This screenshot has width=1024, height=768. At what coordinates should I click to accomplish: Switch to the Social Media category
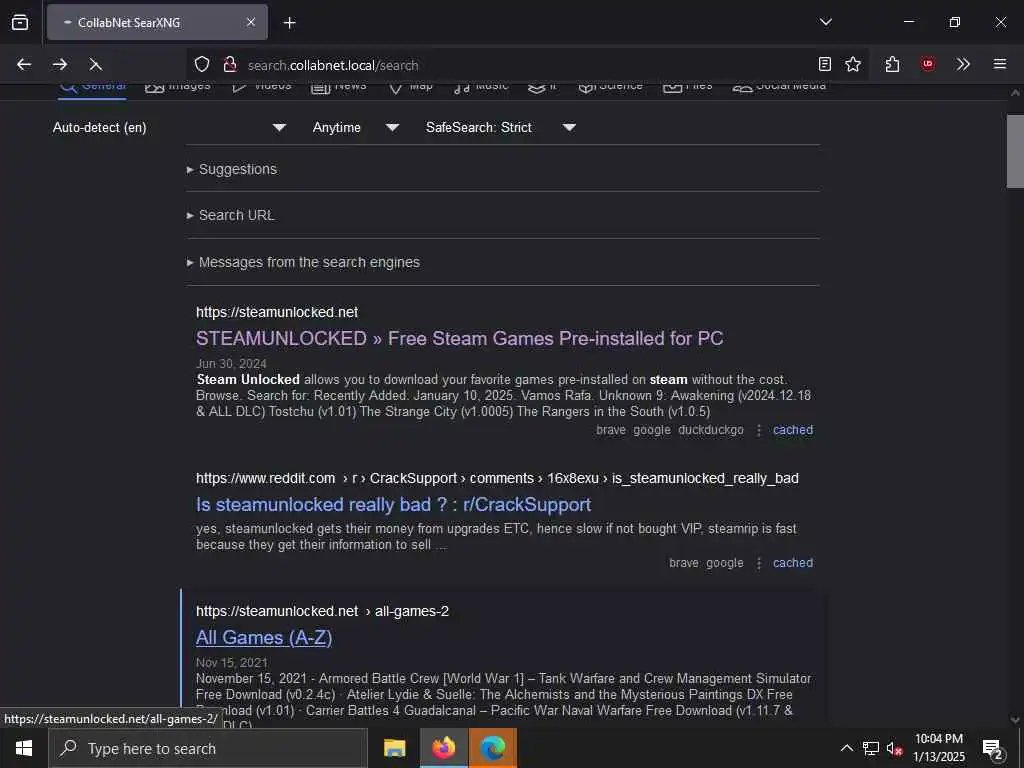pos(779,87)
